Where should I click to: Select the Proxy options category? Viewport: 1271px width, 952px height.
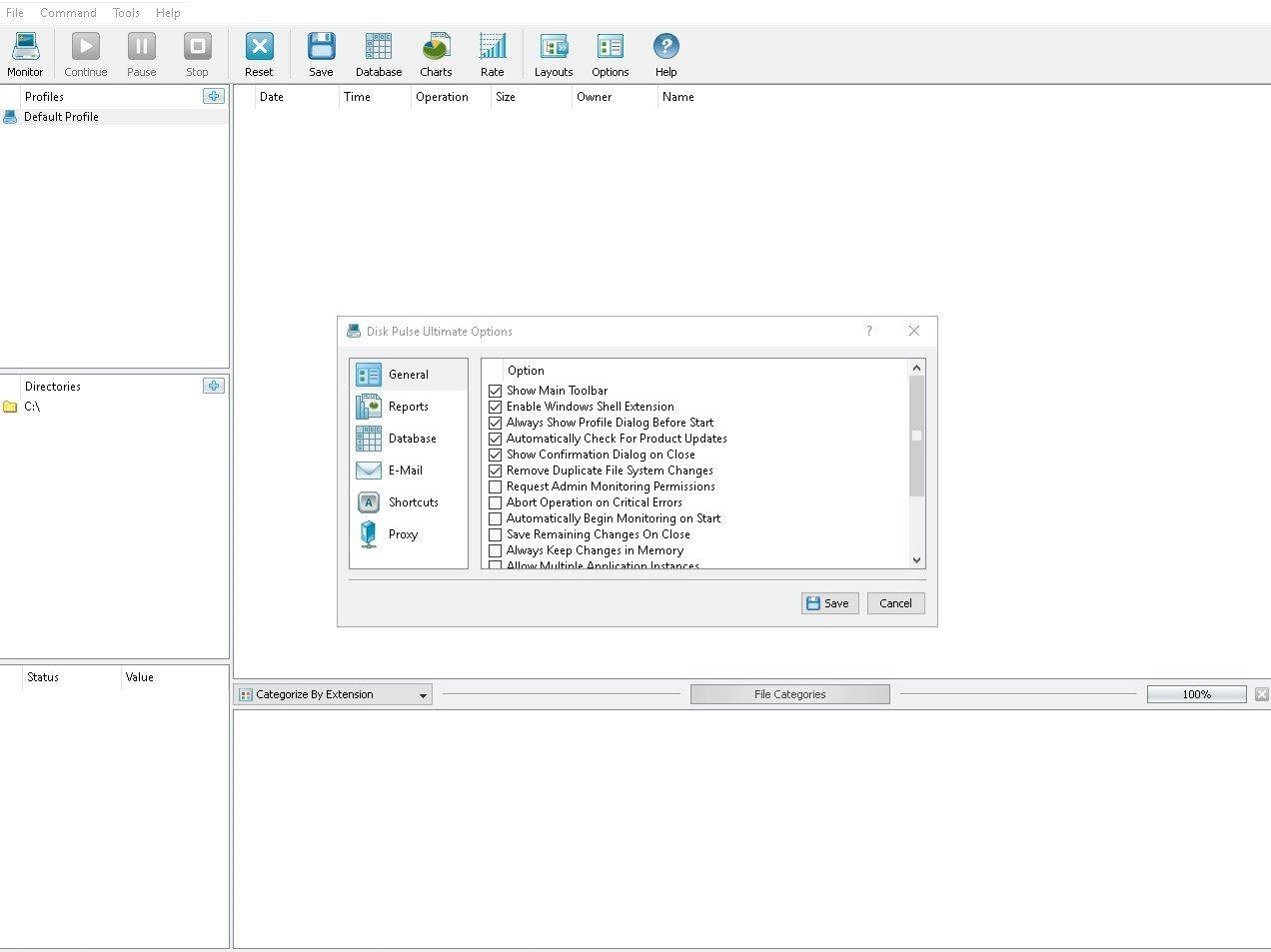[x=409, y=534]
